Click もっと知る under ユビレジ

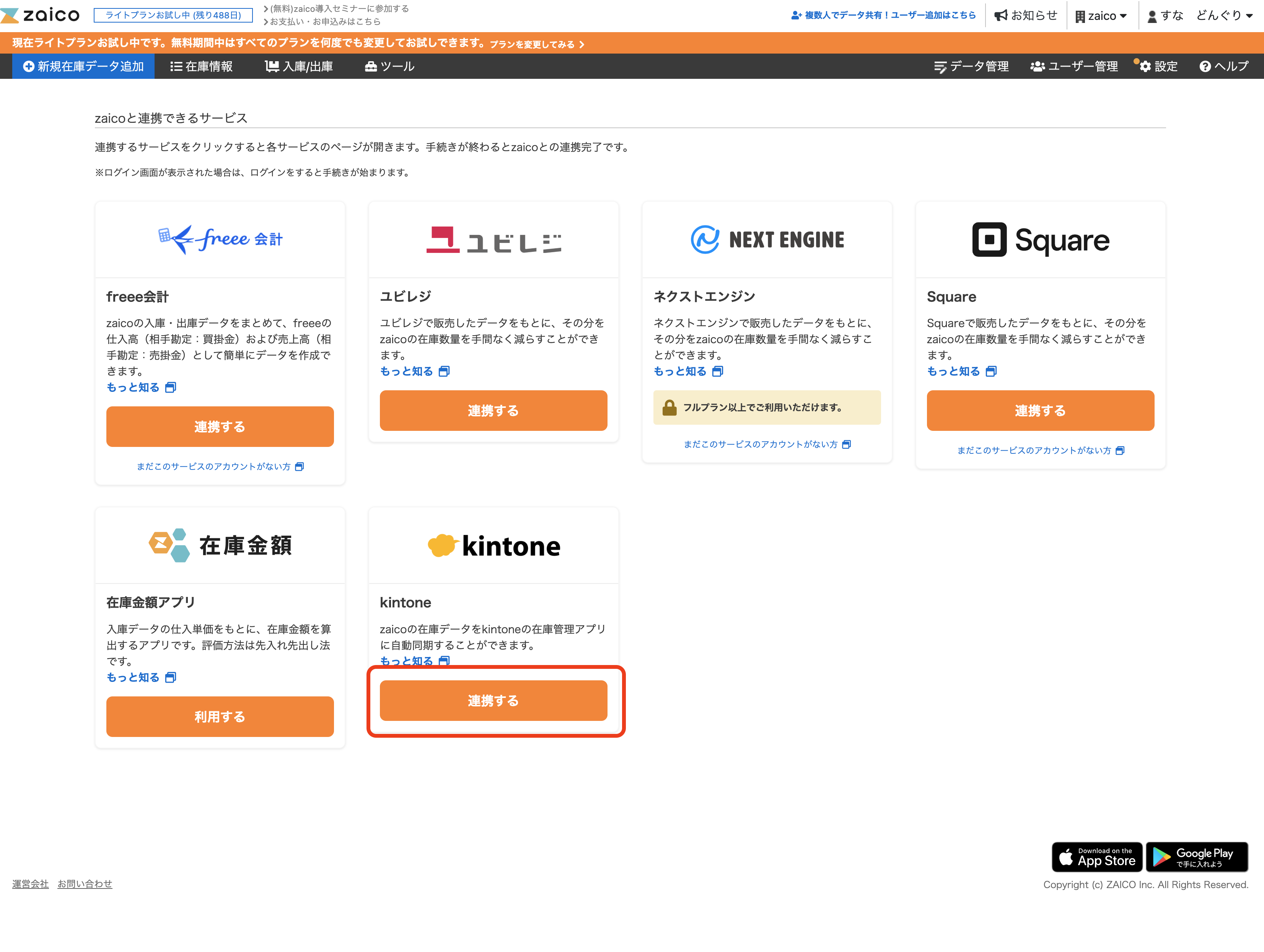tap(415, 372)
